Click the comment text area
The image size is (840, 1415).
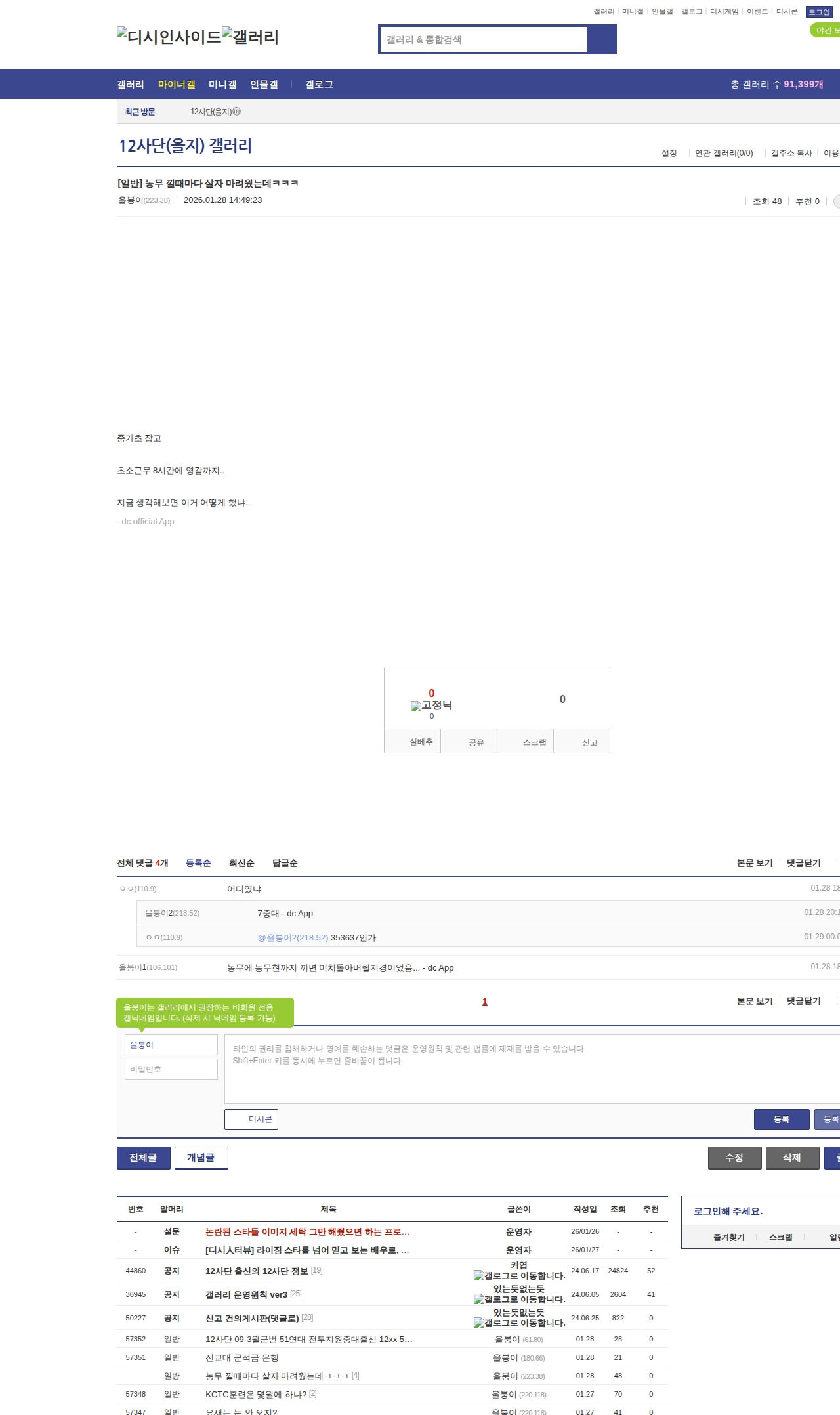(532, 1069)
